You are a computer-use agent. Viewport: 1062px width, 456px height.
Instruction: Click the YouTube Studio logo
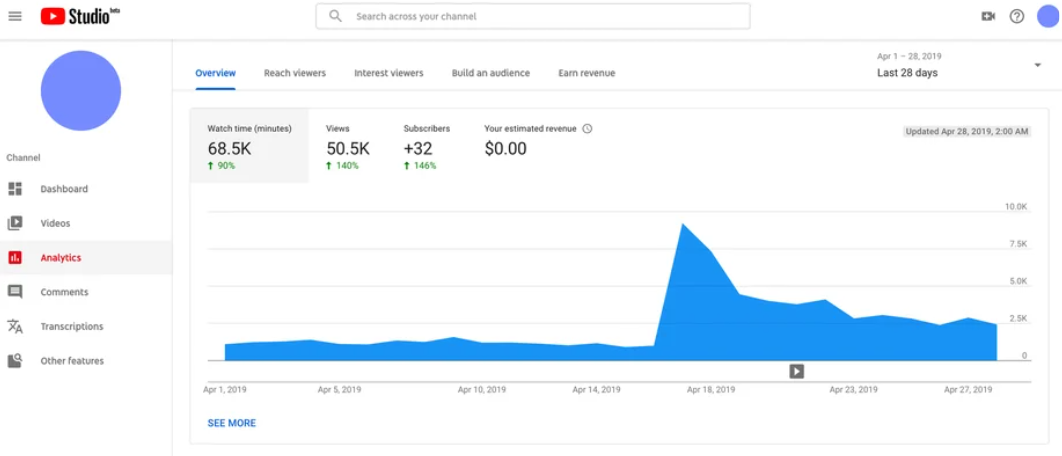pos(80,16)
